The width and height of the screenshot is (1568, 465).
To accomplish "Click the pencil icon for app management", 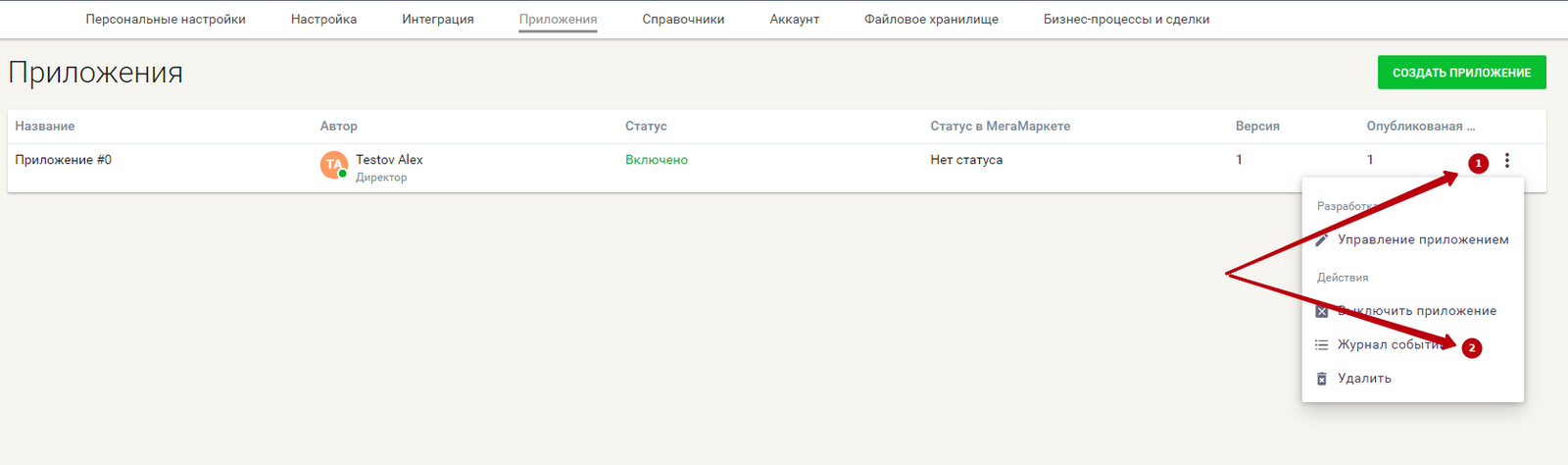I will pos(1321,239).
